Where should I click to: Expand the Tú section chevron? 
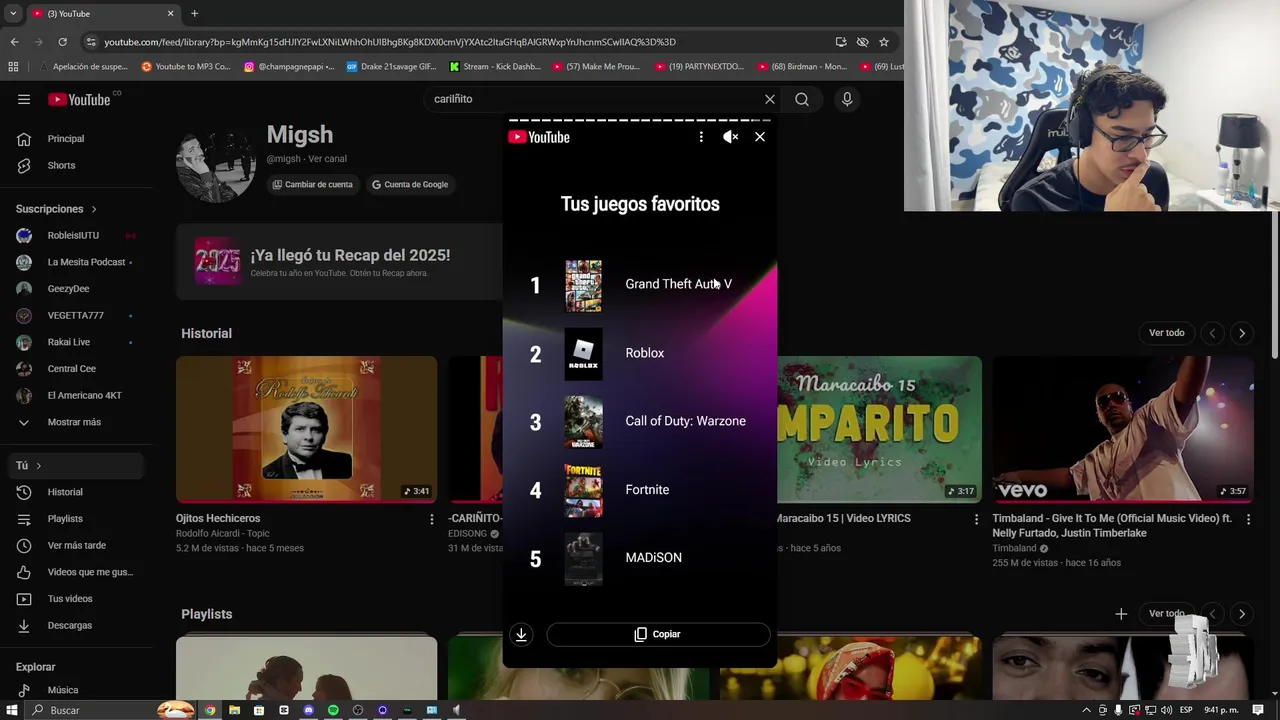[x=38, y=466]
